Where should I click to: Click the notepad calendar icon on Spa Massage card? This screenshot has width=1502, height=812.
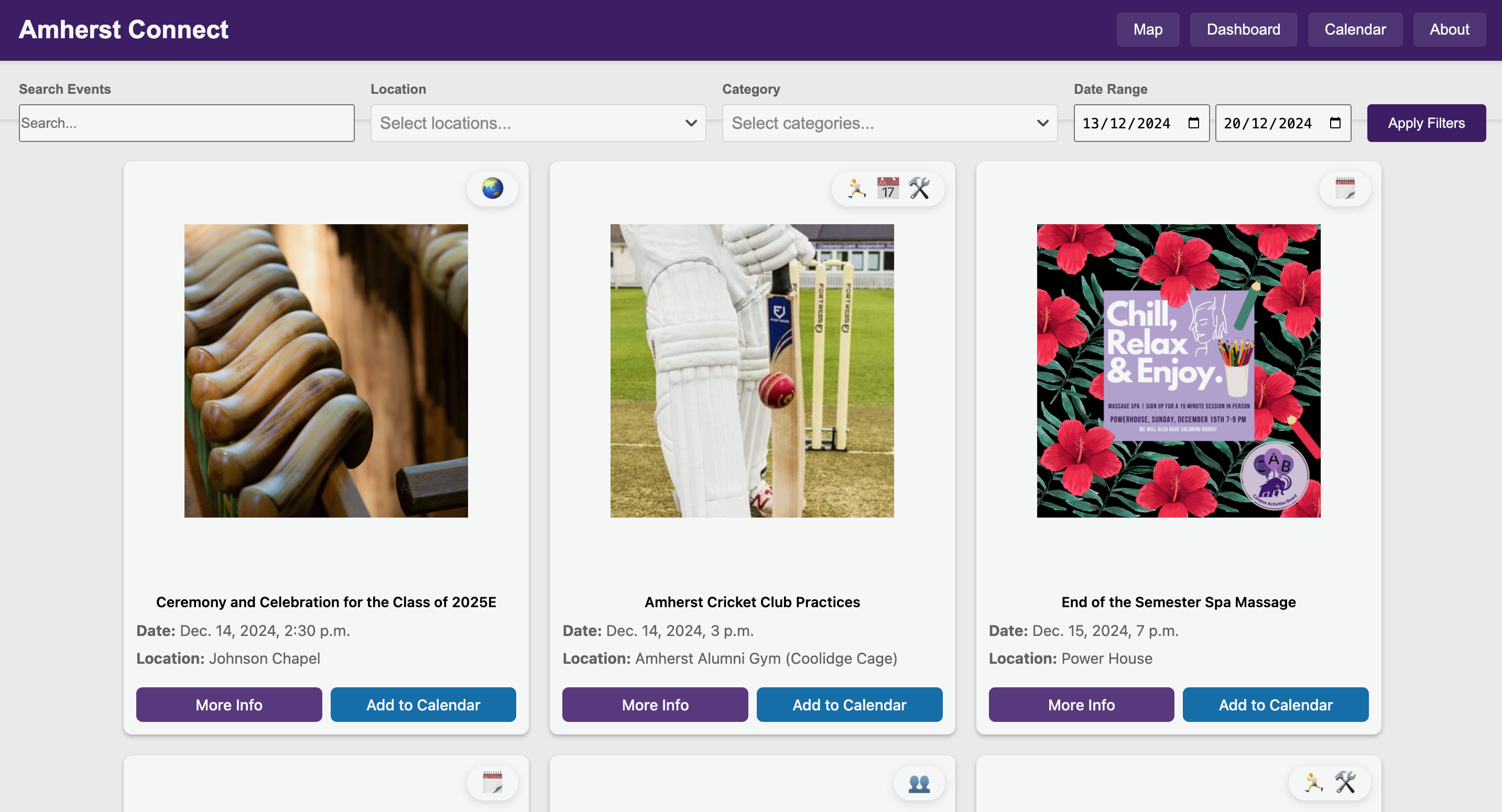click(1345, 188)
